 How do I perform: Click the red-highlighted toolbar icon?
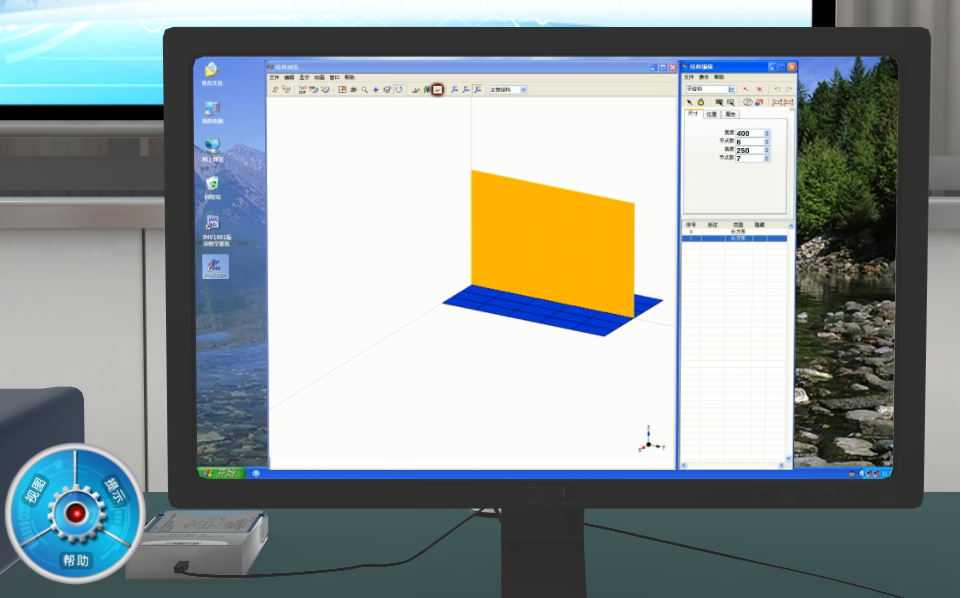coord(437,90)
